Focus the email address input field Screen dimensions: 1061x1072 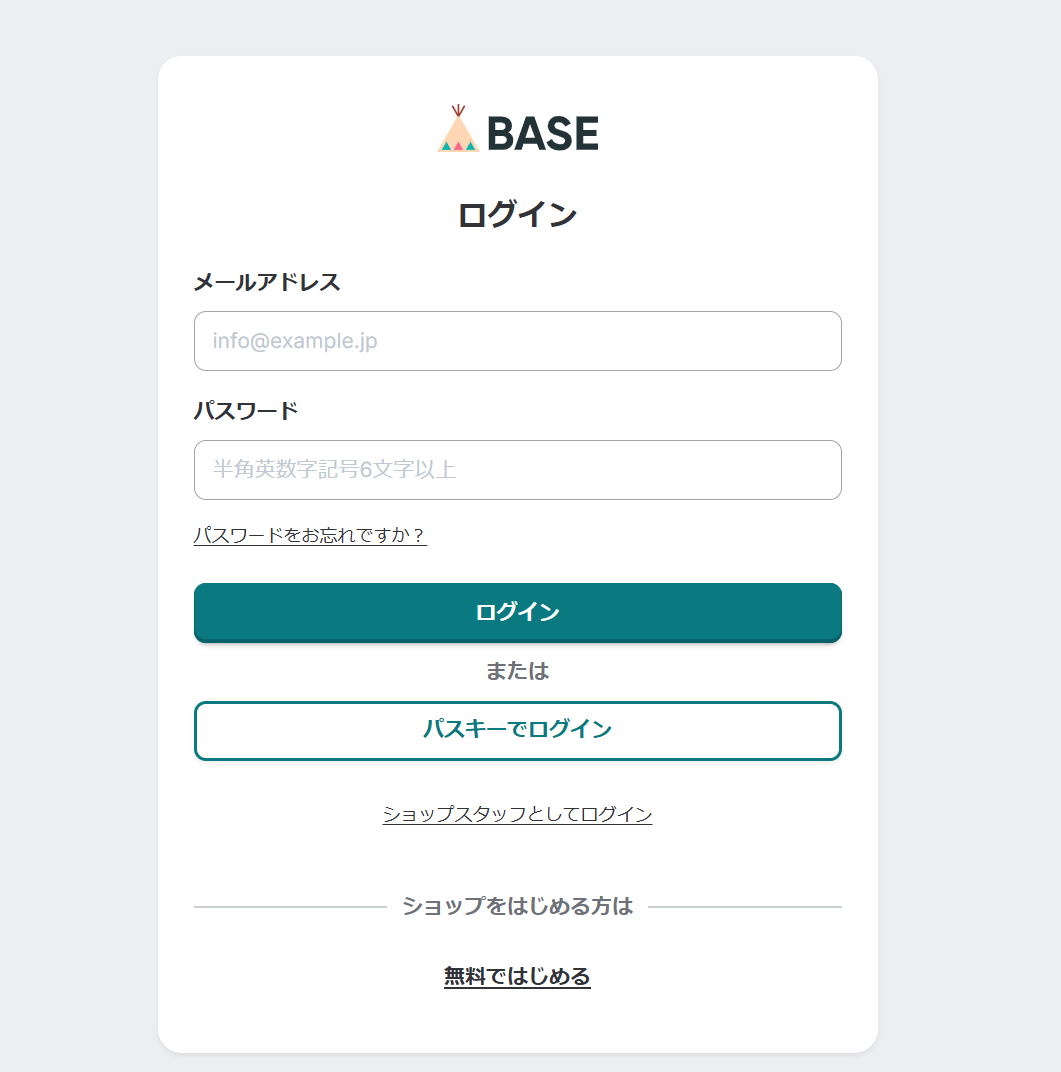click(x=517, y=341)
